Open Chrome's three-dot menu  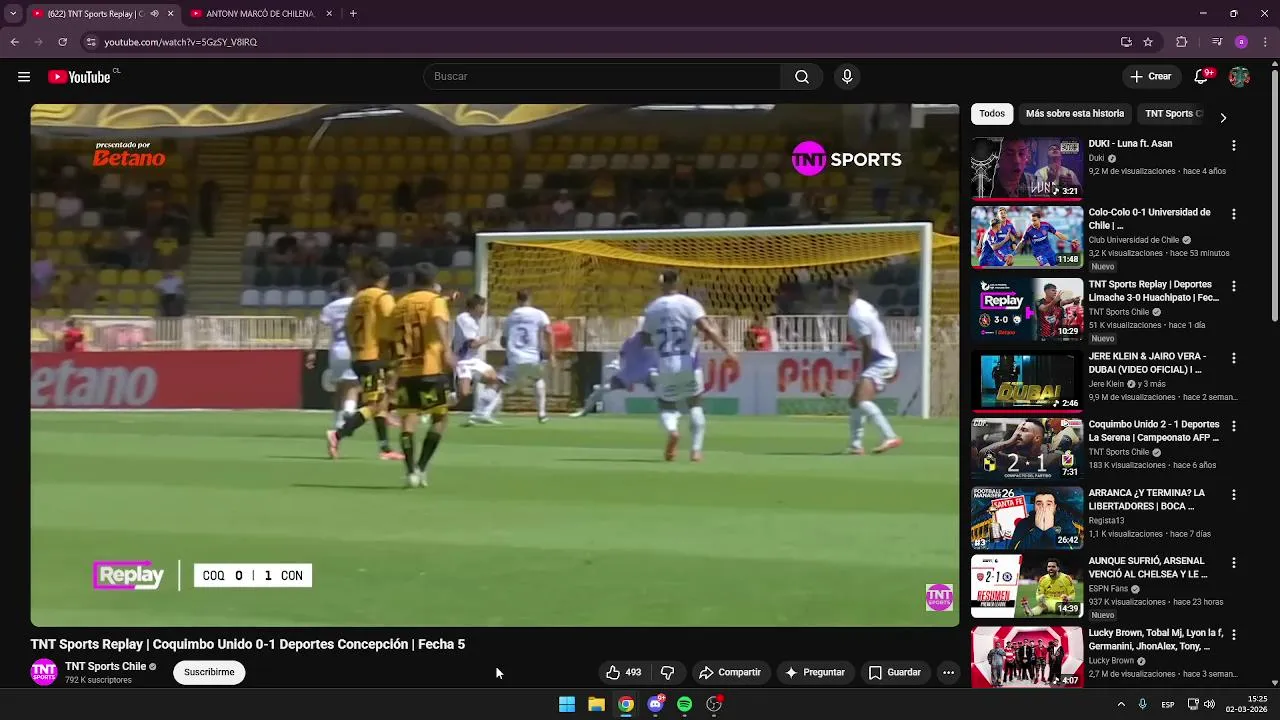(x=1266, y=42)
